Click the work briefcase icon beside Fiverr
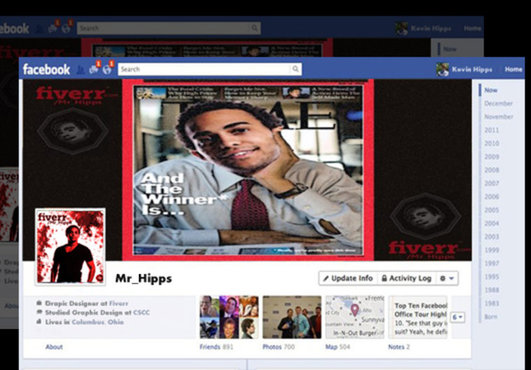Screen dimensions: 531x370 [x=39, y=303]
